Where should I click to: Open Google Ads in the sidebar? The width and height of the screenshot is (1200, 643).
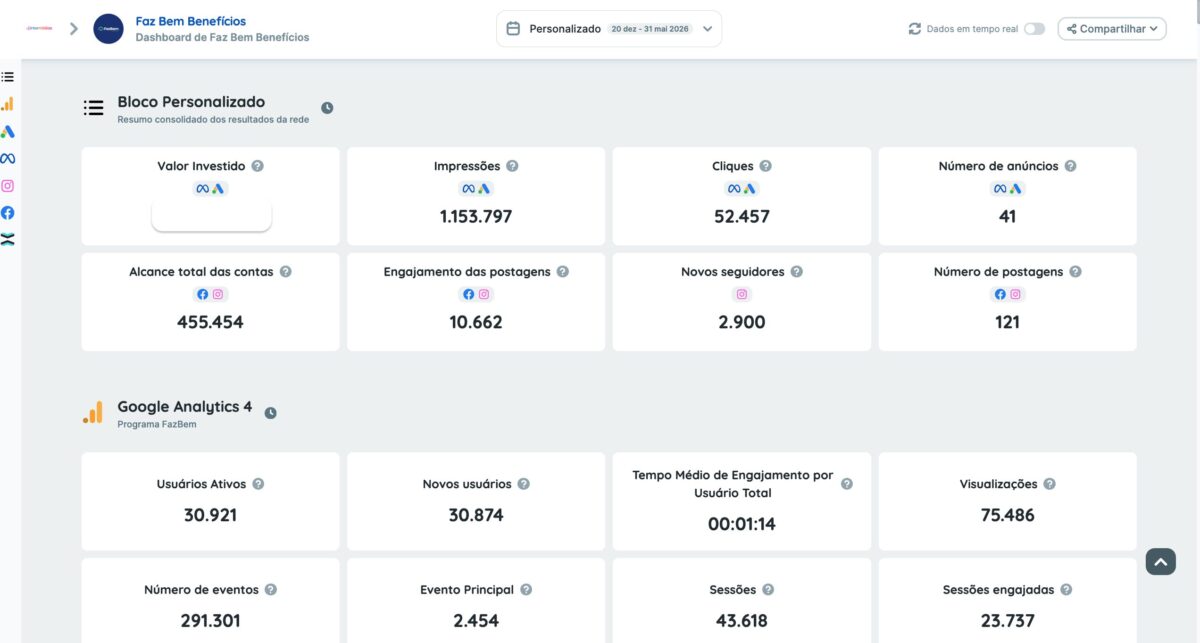[8, 131]
